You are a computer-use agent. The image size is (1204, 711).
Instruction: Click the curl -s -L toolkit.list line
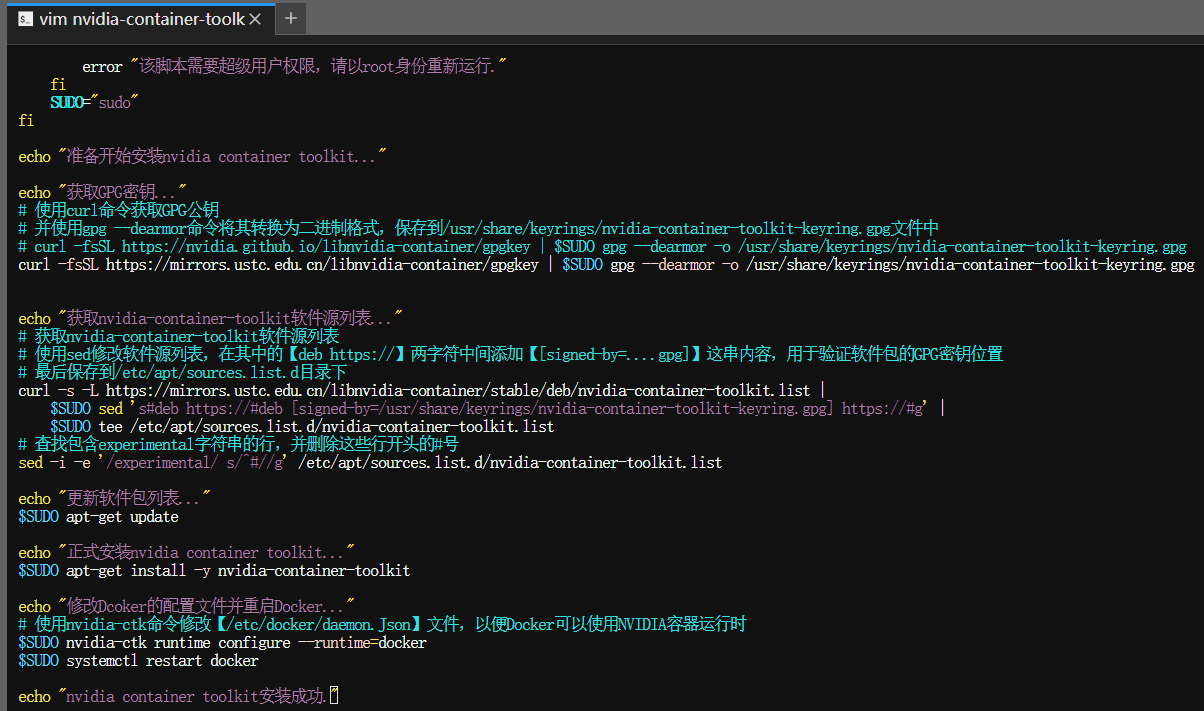point(422,390)
